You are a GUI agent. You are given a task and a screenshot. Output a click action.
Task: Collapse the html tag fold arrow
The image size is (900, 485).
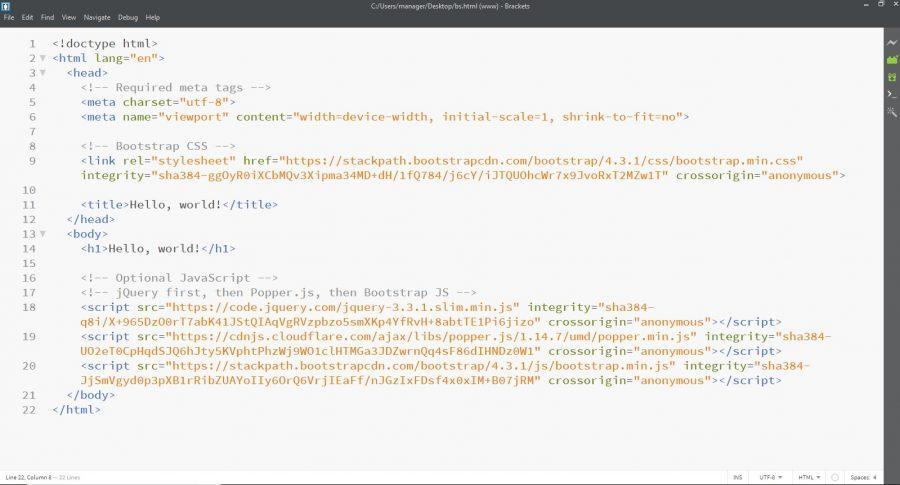pyautogui.click(x=42, y=58)
